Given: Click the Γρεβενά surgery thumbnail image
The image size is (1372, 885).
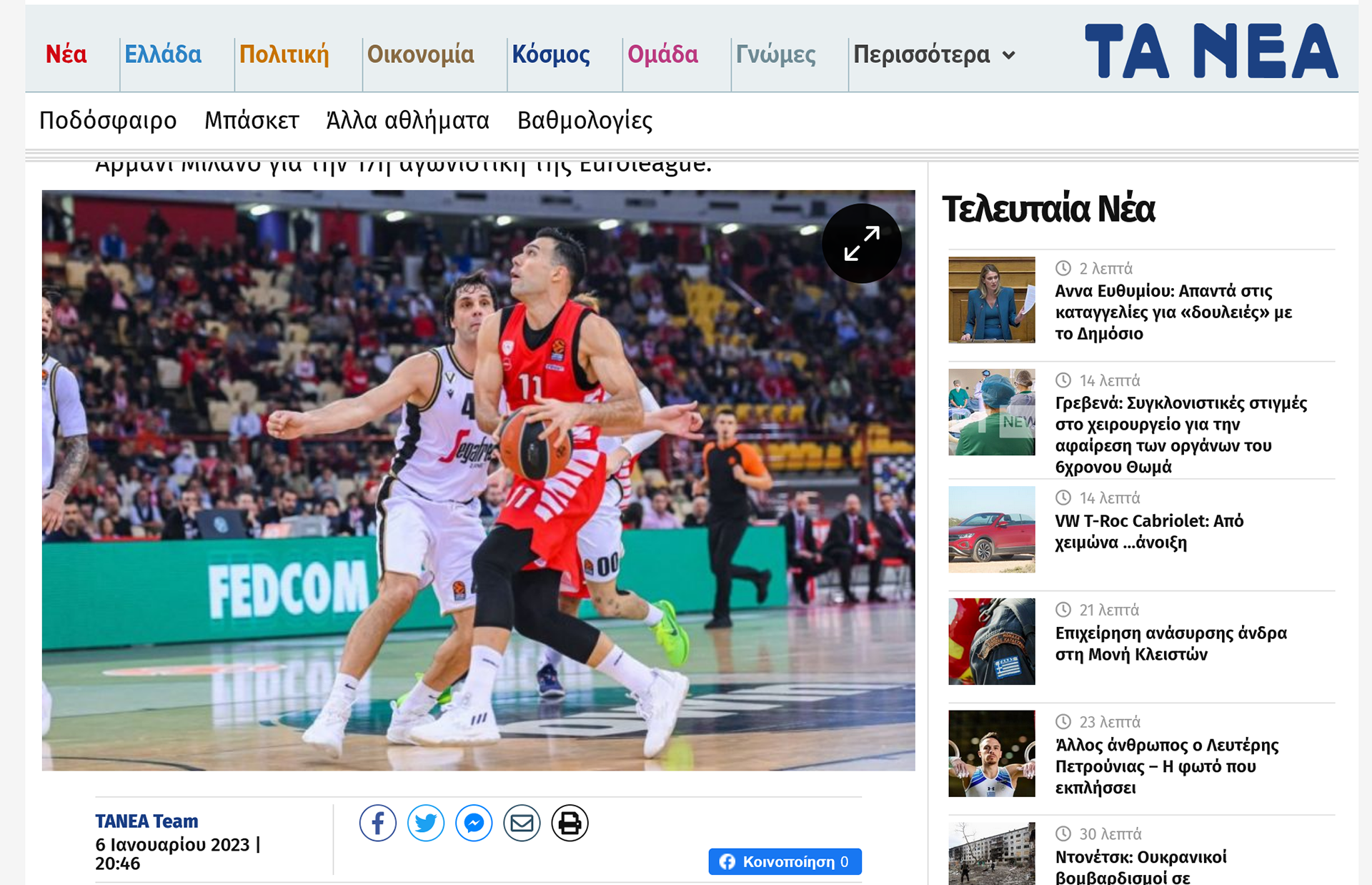Looking at the screenshot, I should 991,412.
